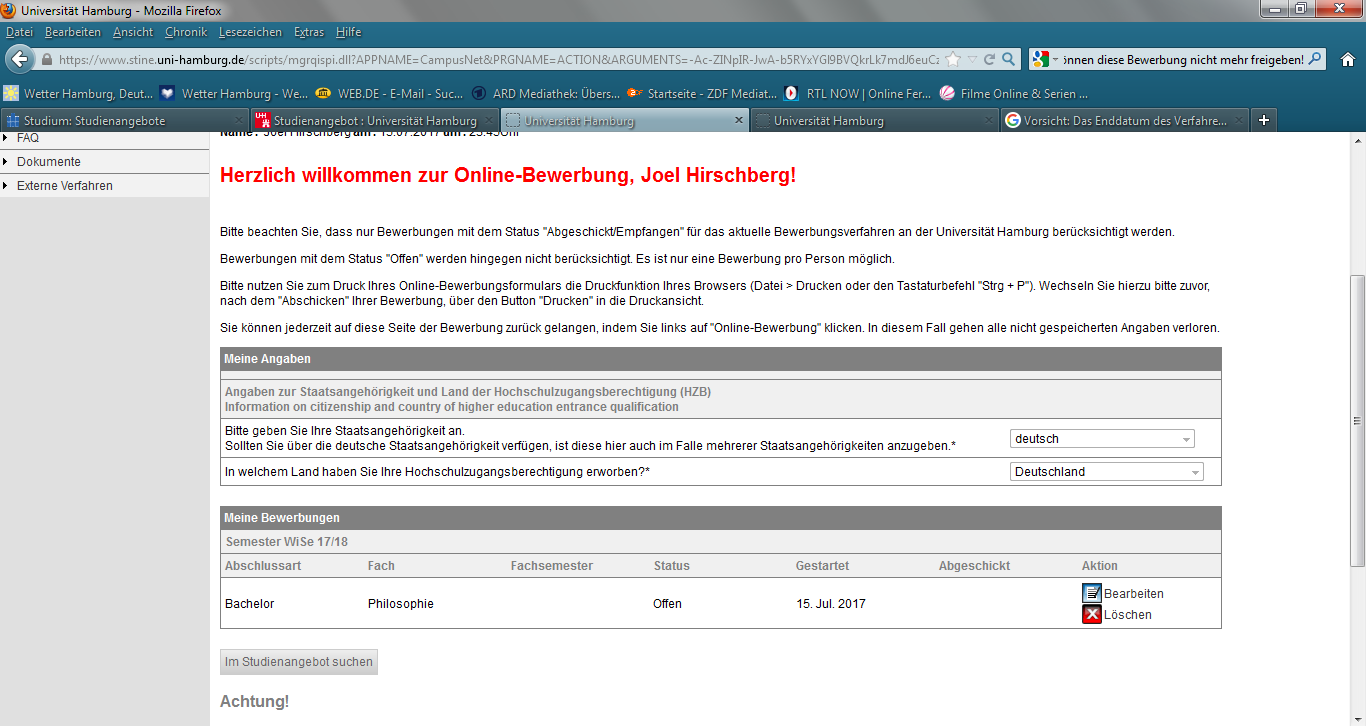Delete the application via the red Löschen icon
The width and height of the screenshot is (1366, 726).
pos(1092,614)
